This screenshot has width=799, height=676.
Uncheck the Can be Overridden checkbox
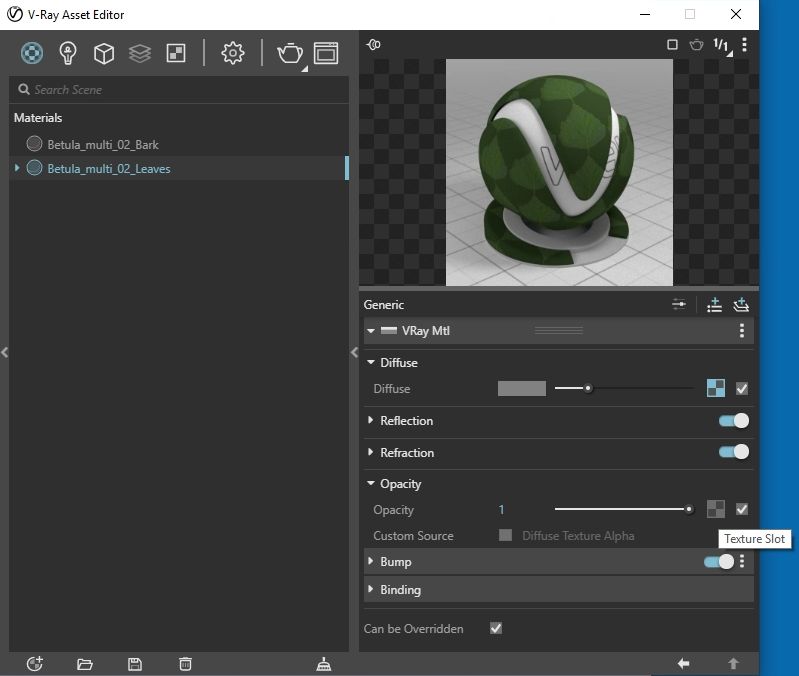[x=496, y=629]
